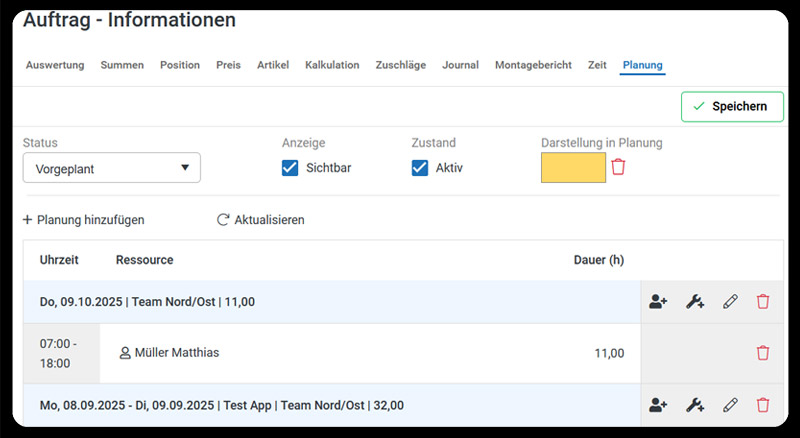
Task: Go to the Journal tab
Action: pyautogui.click(x=460, y=65)
